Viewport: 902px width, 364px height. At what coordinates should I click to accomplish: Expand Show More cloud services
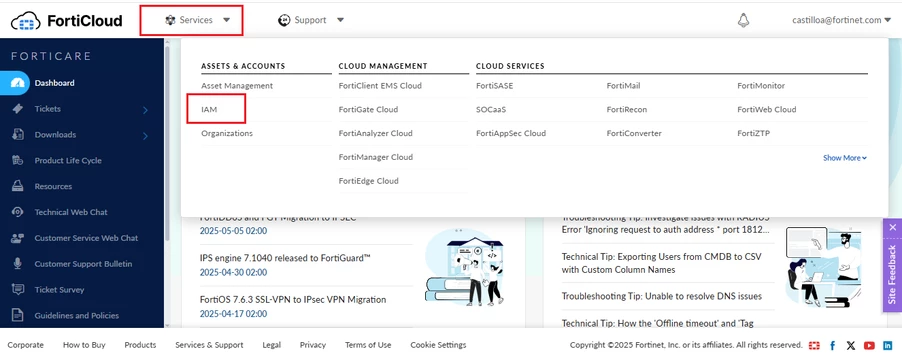click(x=844, y=158)
